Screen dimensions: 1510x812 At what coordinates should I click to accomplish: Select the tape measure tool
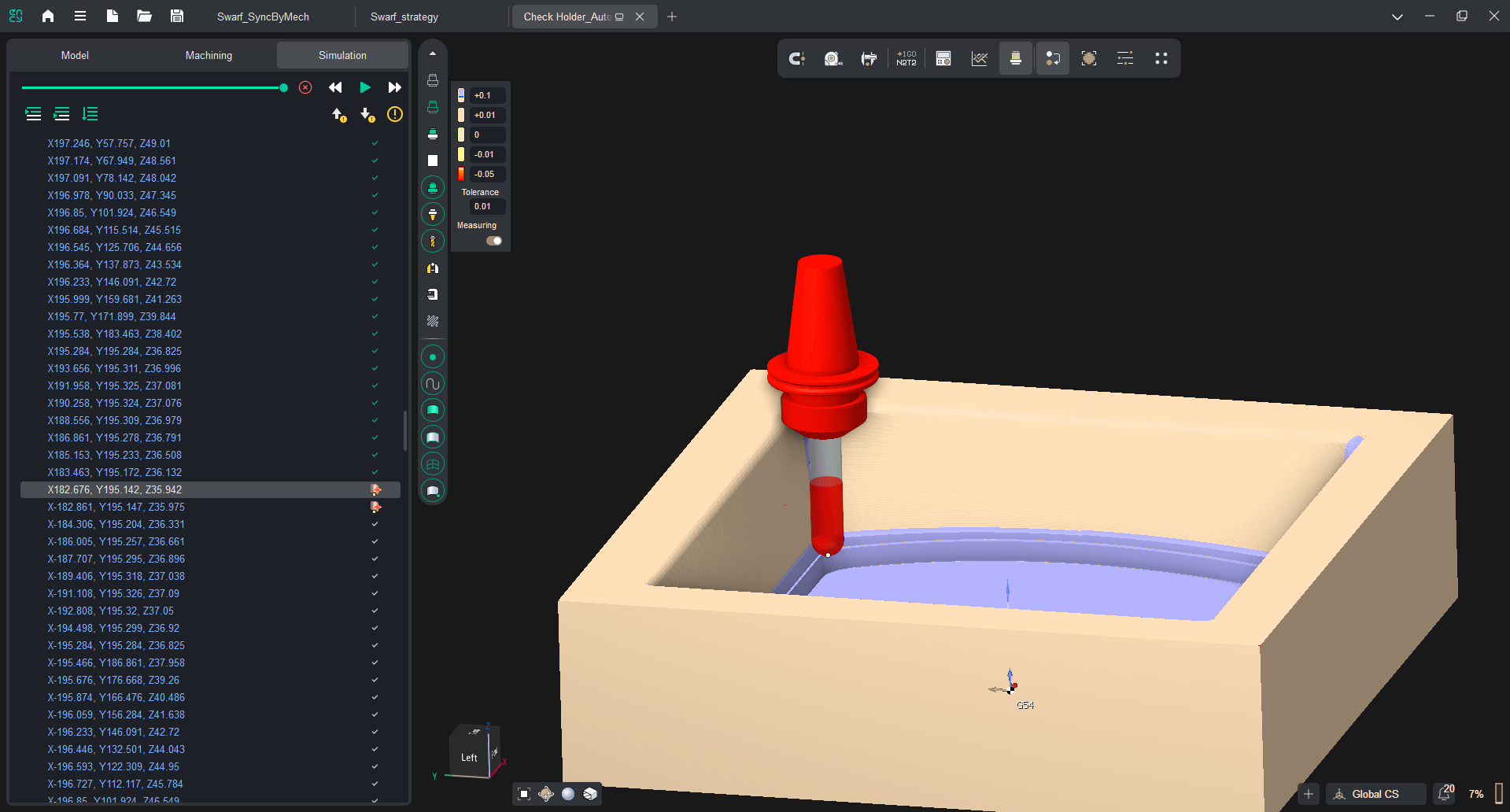coord(833,58)
